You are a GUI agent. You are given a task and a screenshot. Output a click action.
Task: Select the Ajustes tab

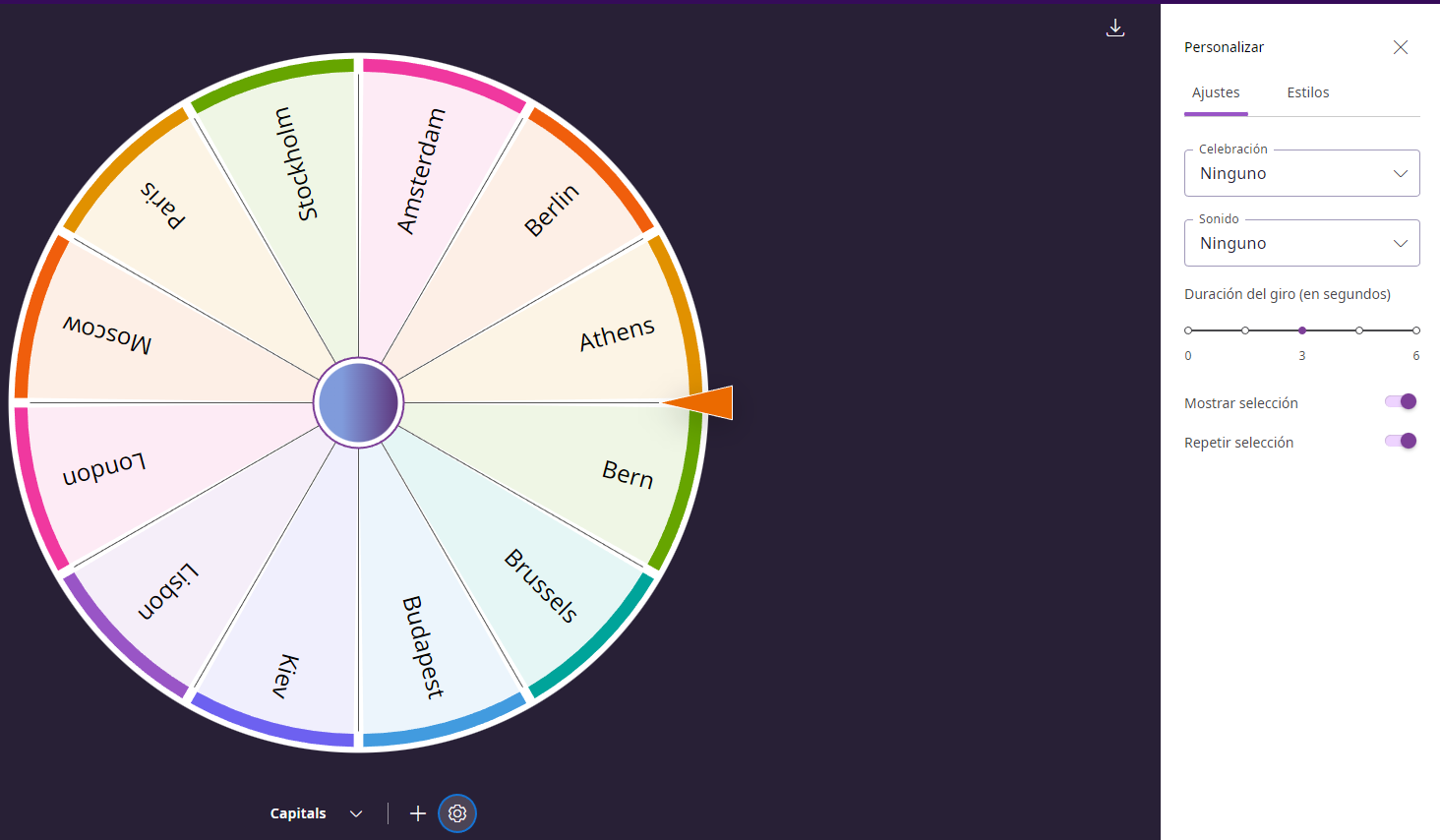(1216, 91)
